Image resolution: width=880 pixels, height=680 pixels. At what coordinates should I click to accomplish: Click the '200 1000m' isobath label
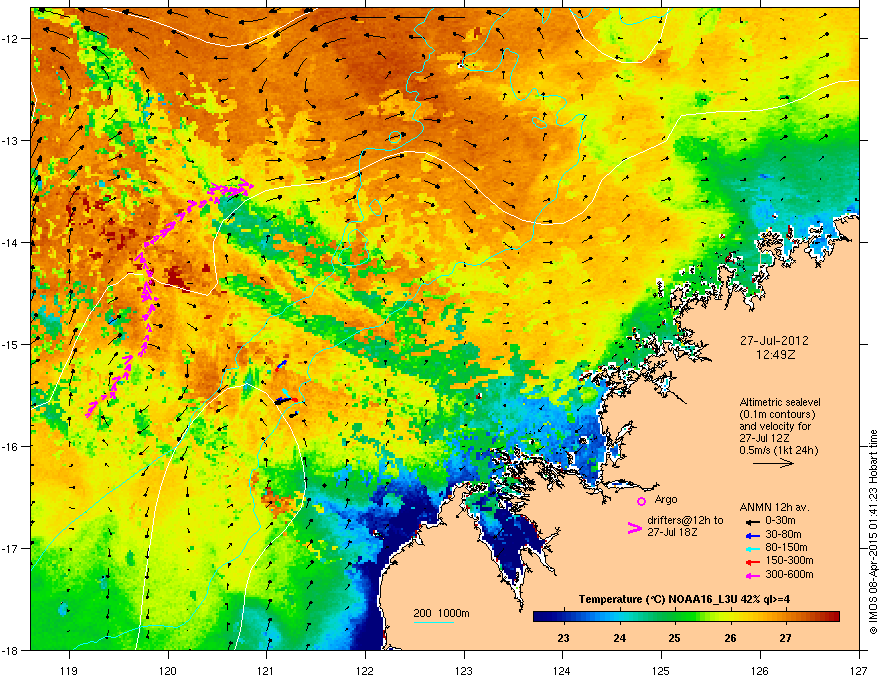pos(441,613)
